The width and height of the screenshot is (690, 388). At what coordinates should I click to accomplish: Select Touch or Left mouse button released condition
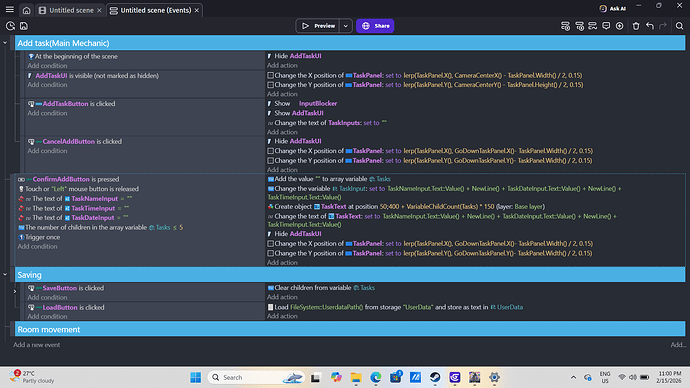[x=78, y=189]
